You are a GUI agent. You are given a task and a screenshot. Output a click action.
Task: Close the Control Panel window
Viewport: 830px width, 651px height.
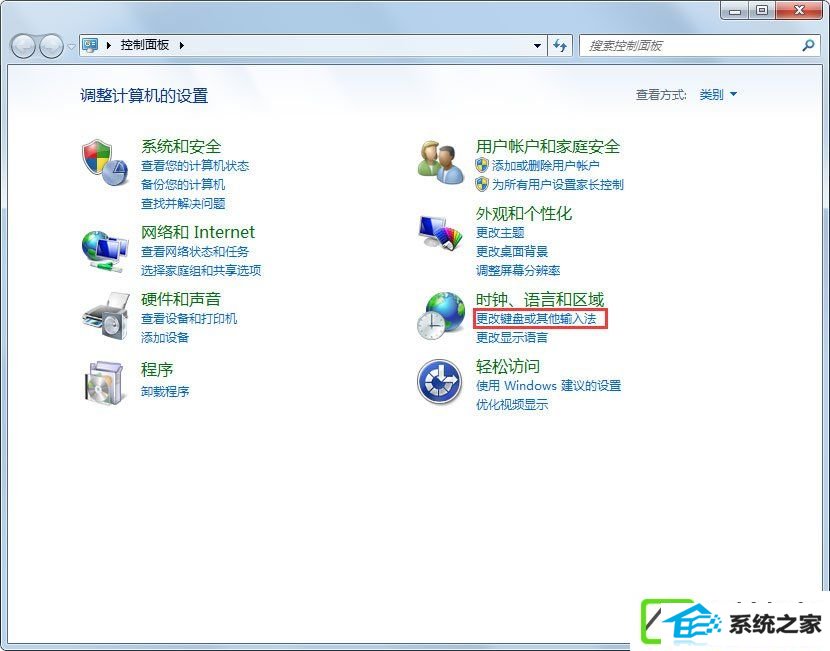point(799,10)
